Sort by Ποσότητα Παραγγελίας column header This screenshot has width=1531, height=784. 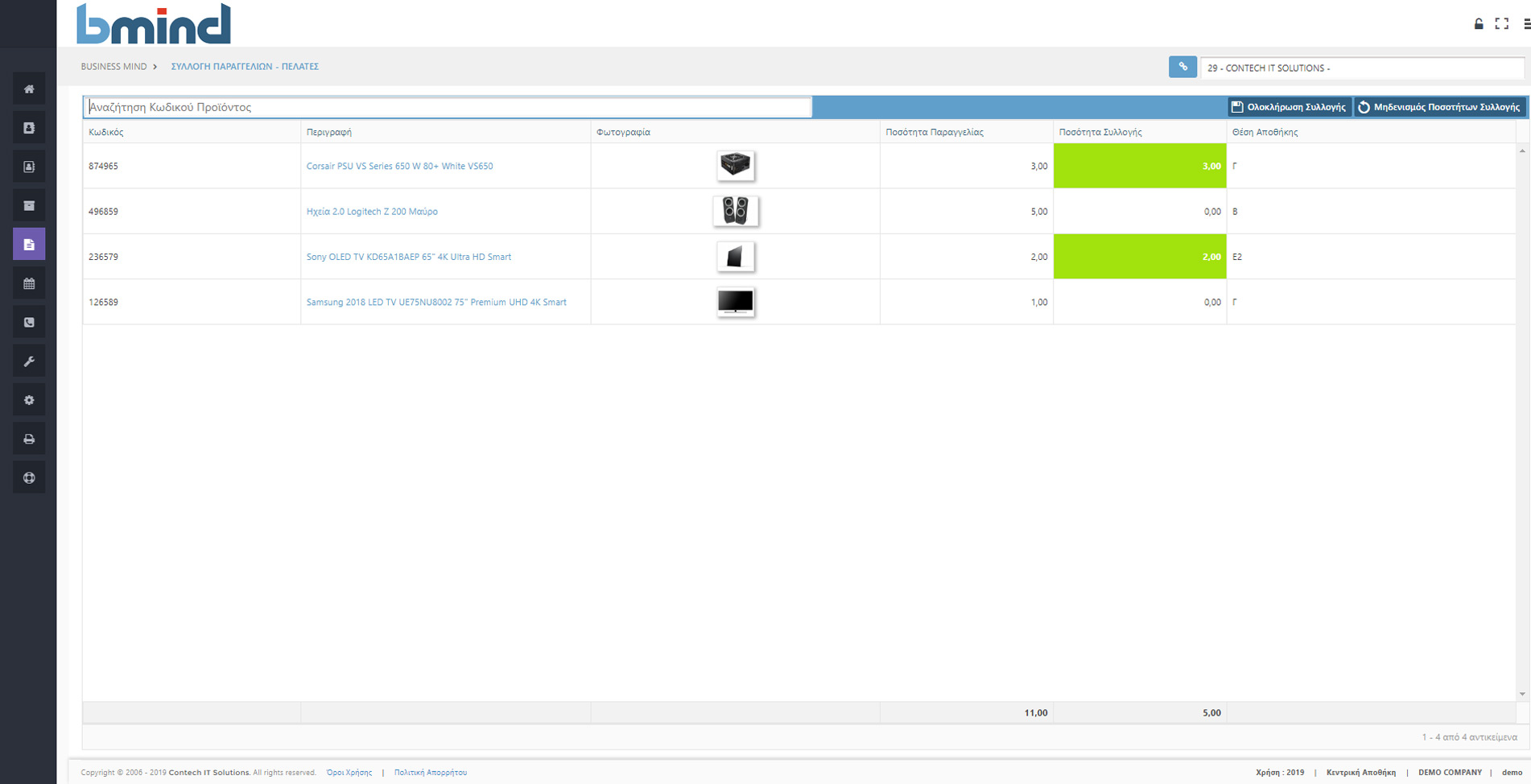click(x=967, y=132)
